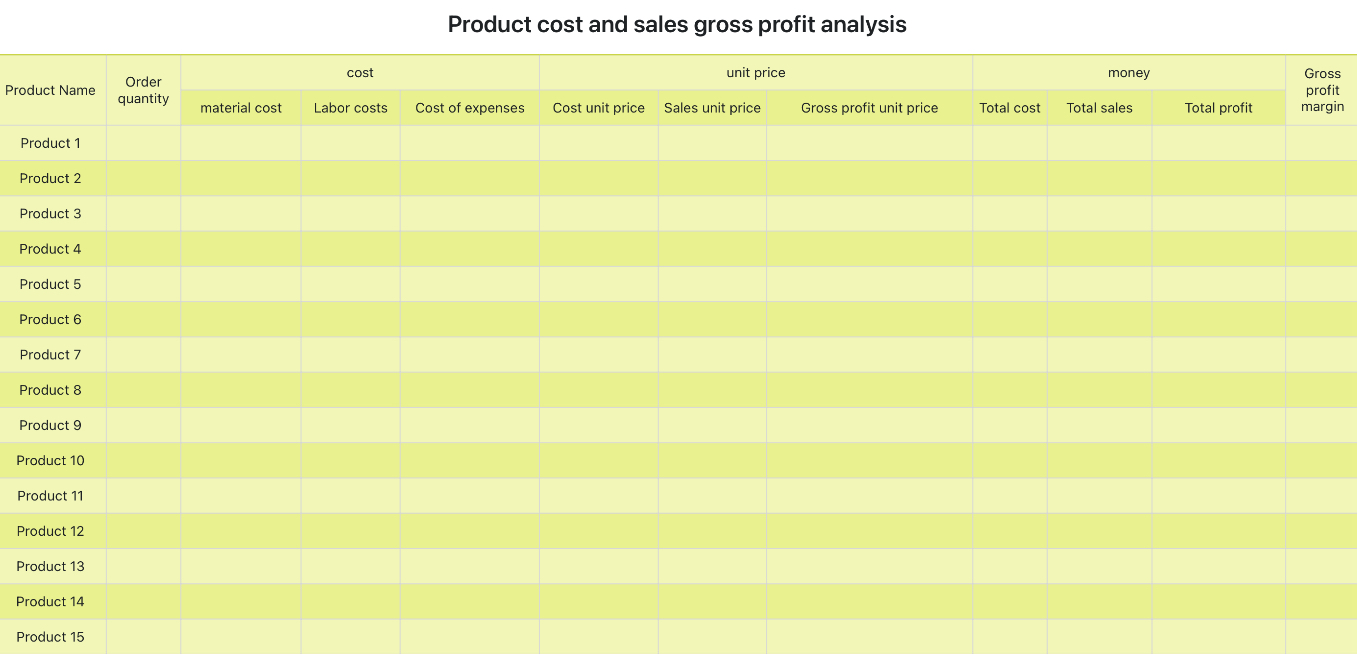Screen dimensions: 1357x654
Task: Select Product 6's material cost cell
Action: (241, 319)
